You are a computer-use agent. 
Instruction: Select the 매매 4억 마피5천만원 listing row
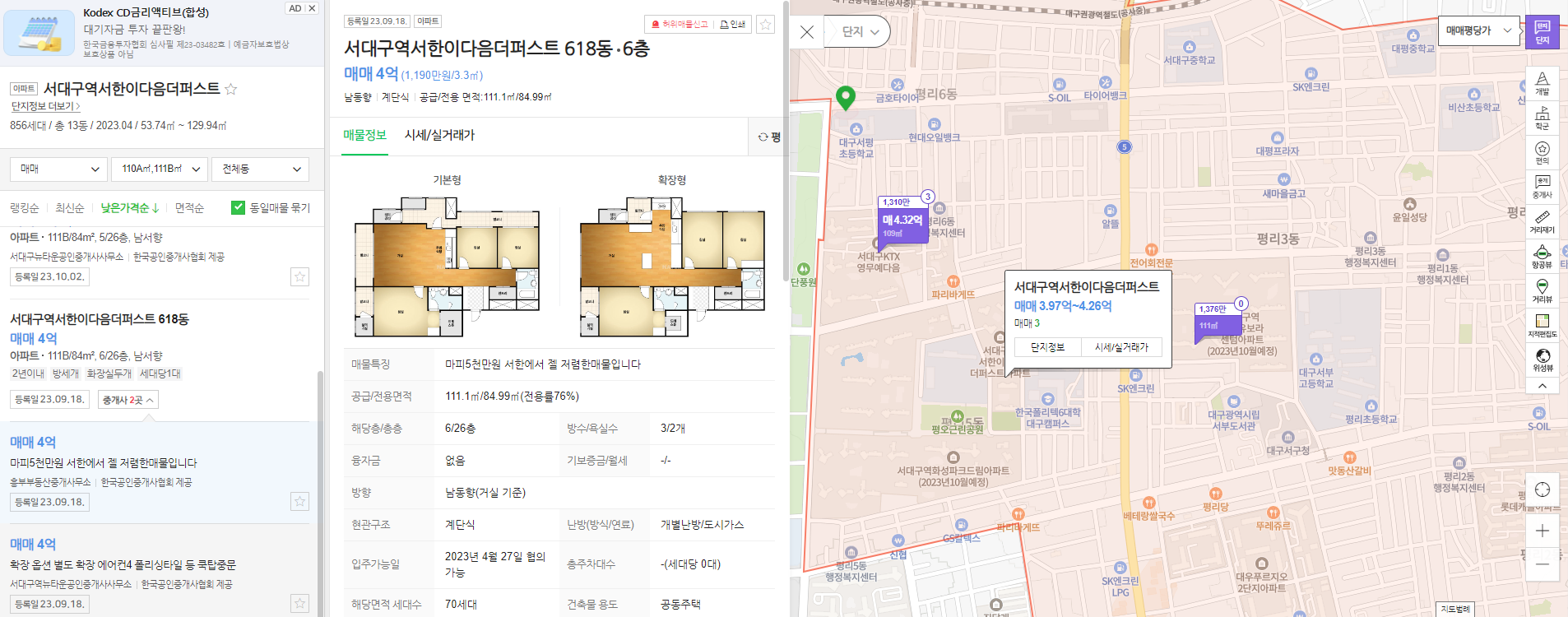click(x=159, y=472)
